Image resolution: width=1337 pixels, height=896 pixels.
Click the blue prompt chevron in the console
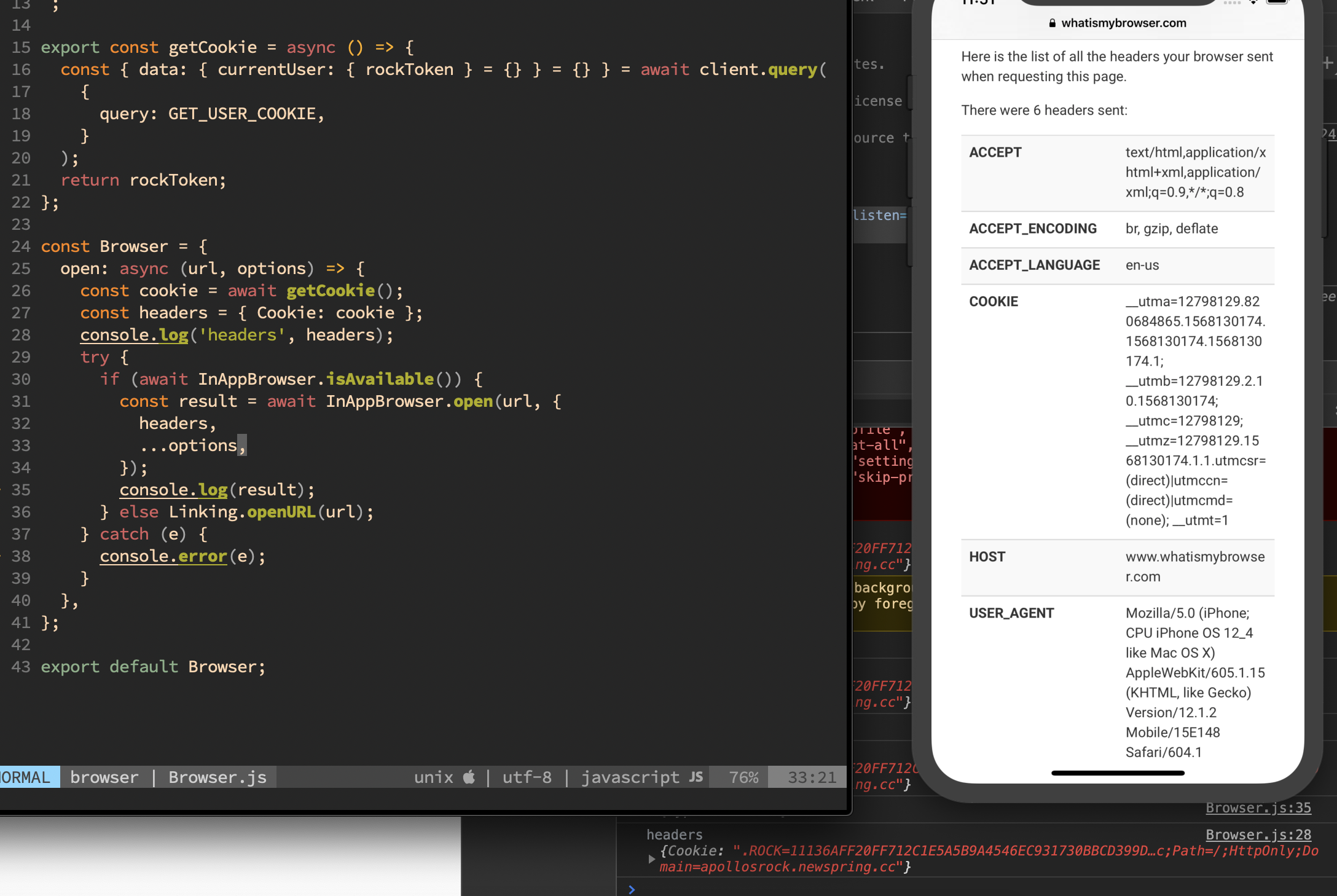click(x=632, y=889)
